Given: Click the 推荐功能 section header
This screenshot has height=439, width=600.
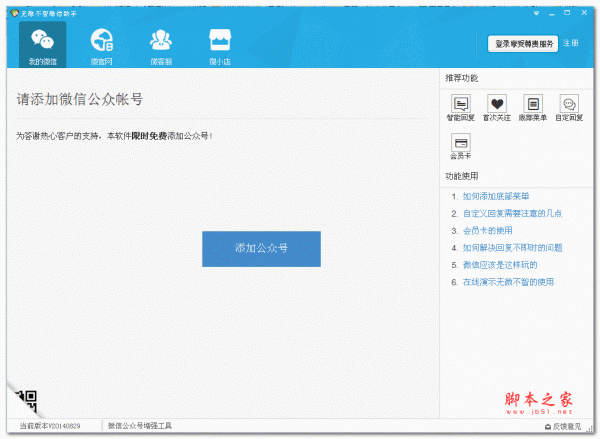Looking at the screenshot, I should click(x=461, y=78).
